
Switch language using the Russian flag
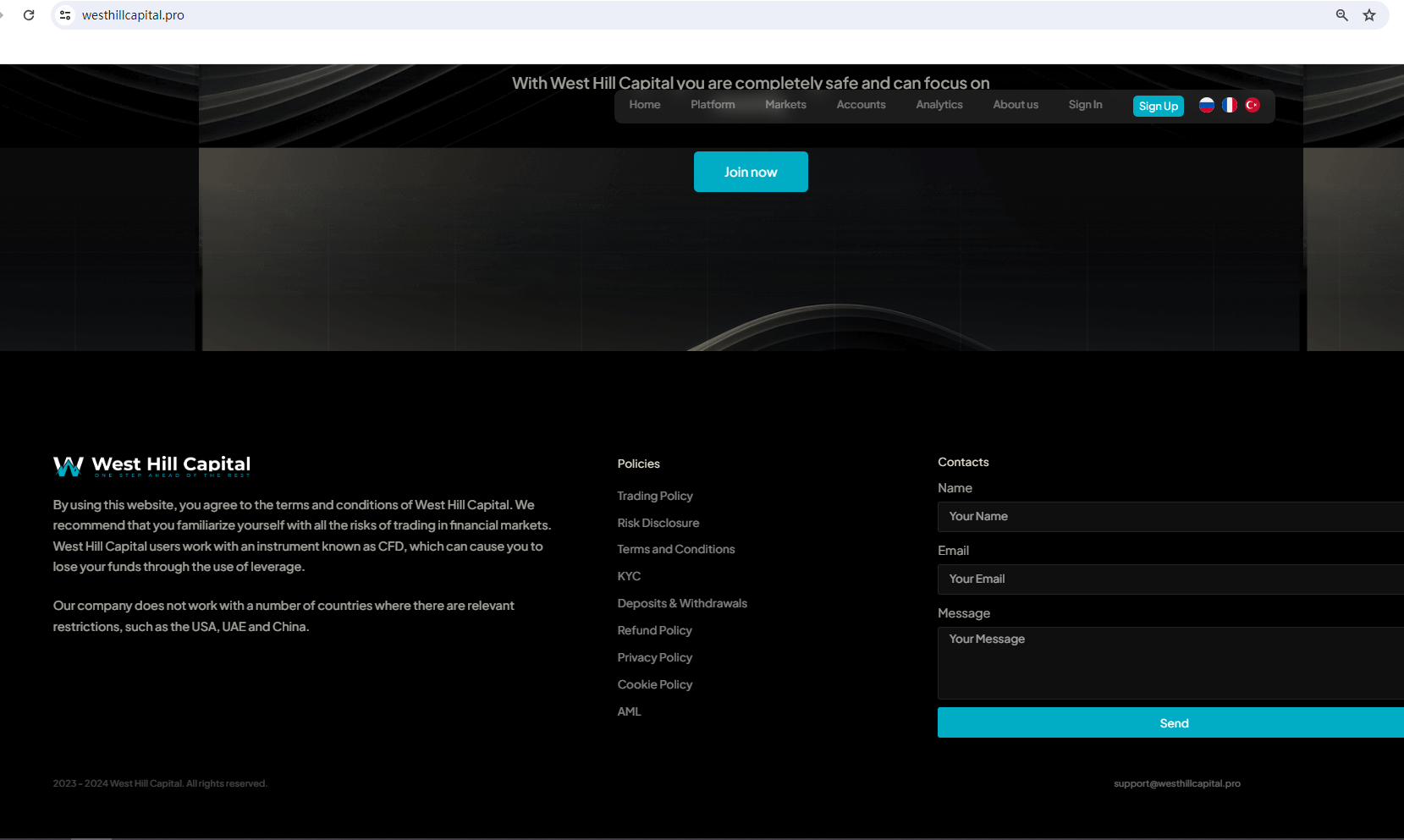[x=1207, y=105]
